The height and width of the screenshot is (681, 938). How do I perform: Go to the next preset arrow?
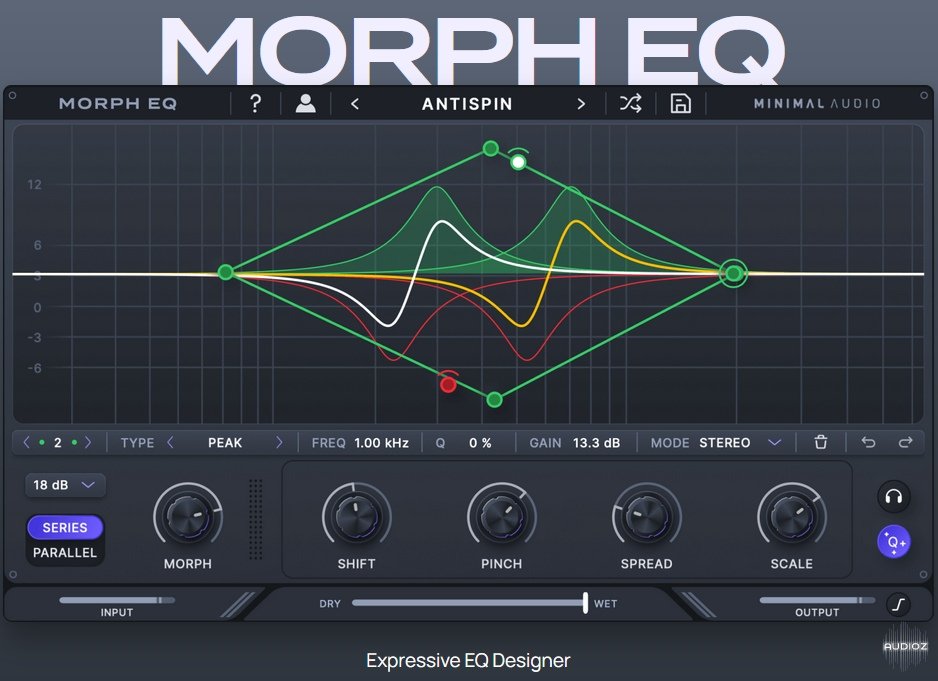[x=581, y=104]
